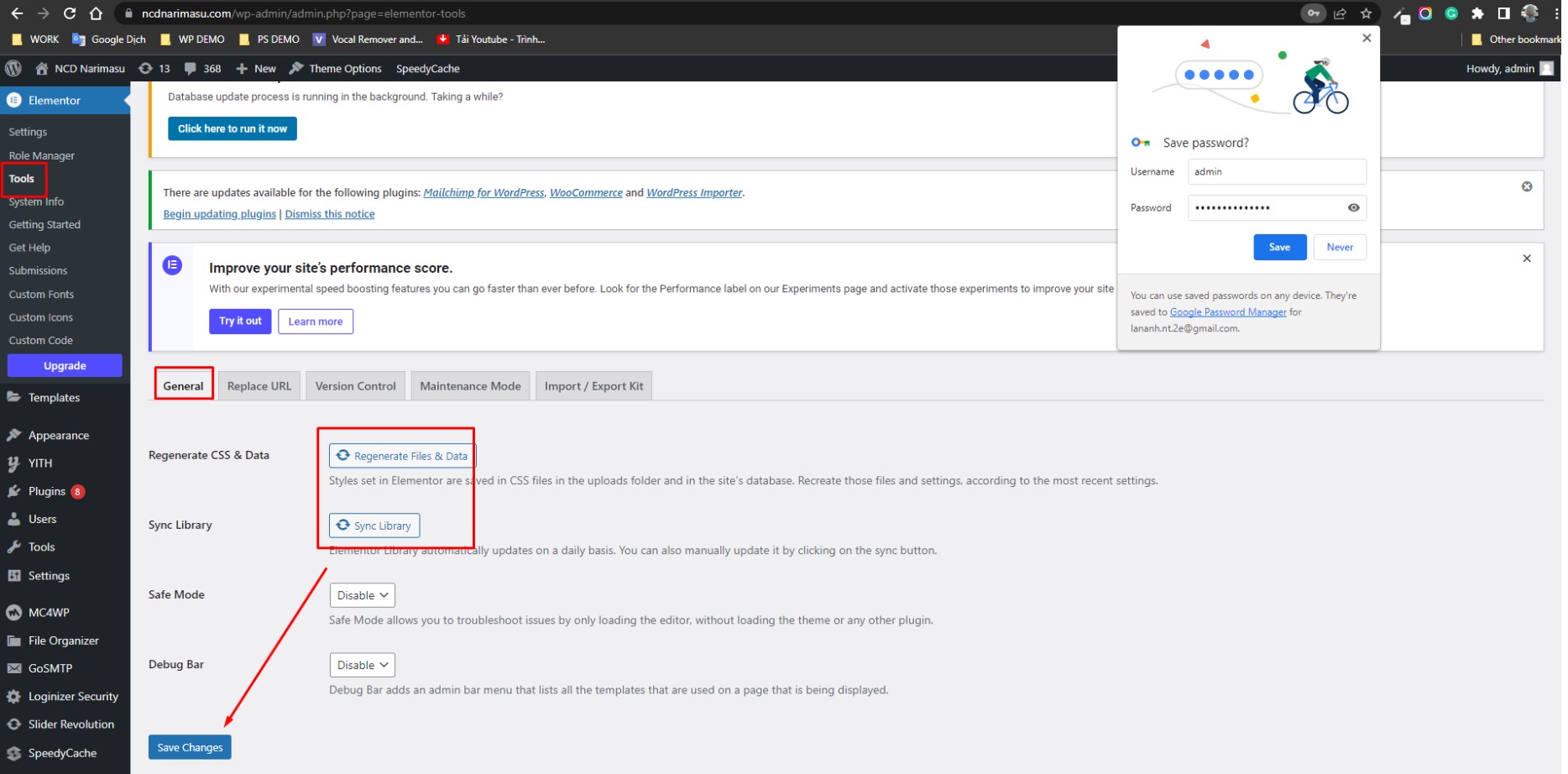Click Upgrade button in sidebar
Screen dimensions: 1568x774
pyautogui.click(x=65, y=366)
